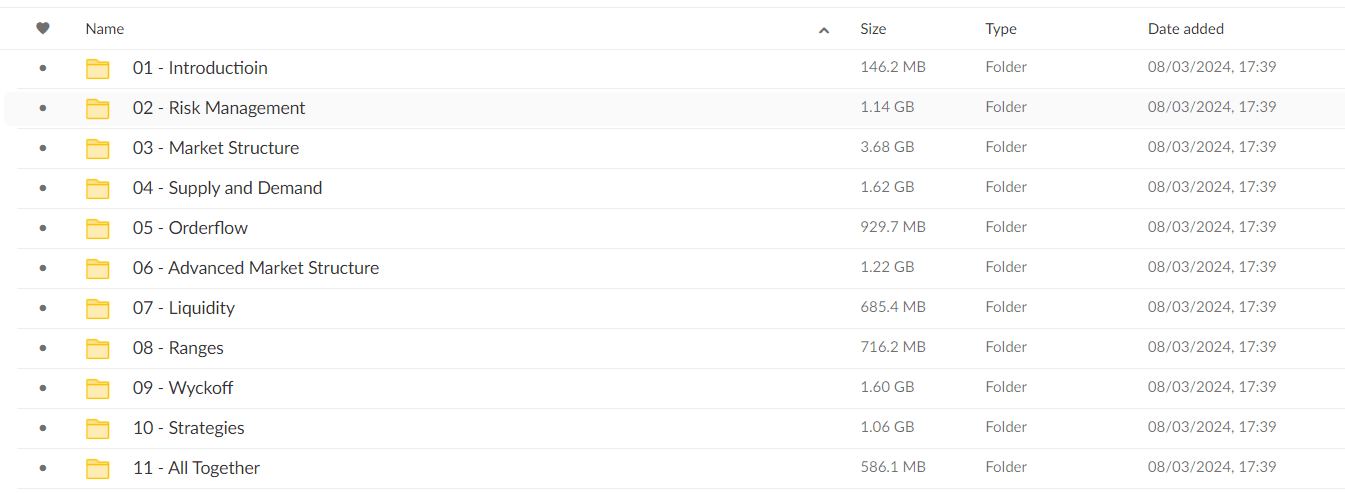
Task: Sort by the Name column header
Action: [105, 29]
